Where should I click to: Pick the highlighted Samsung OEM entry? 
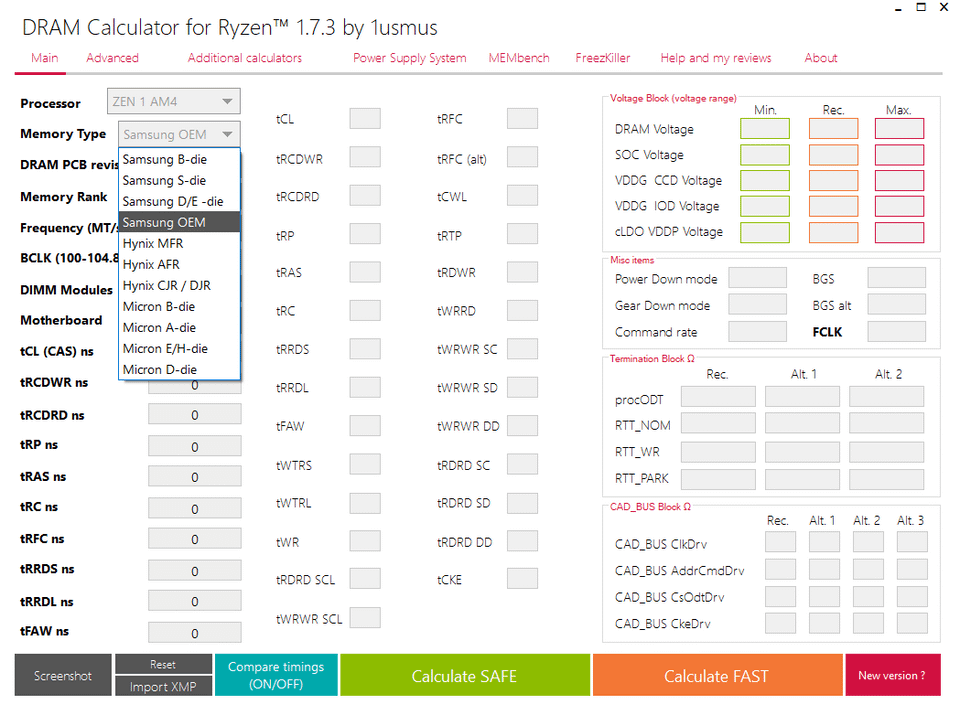(179, 222)
